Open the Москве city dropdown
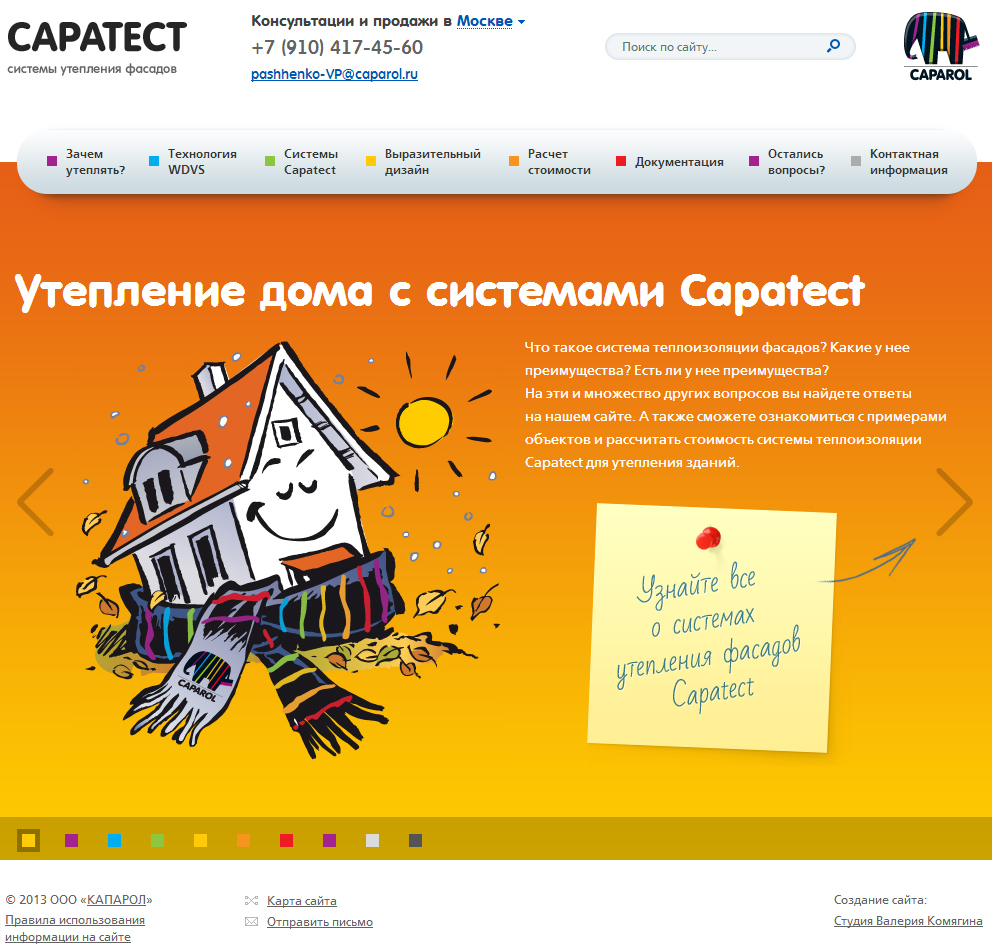 click(x=485, y=21)
